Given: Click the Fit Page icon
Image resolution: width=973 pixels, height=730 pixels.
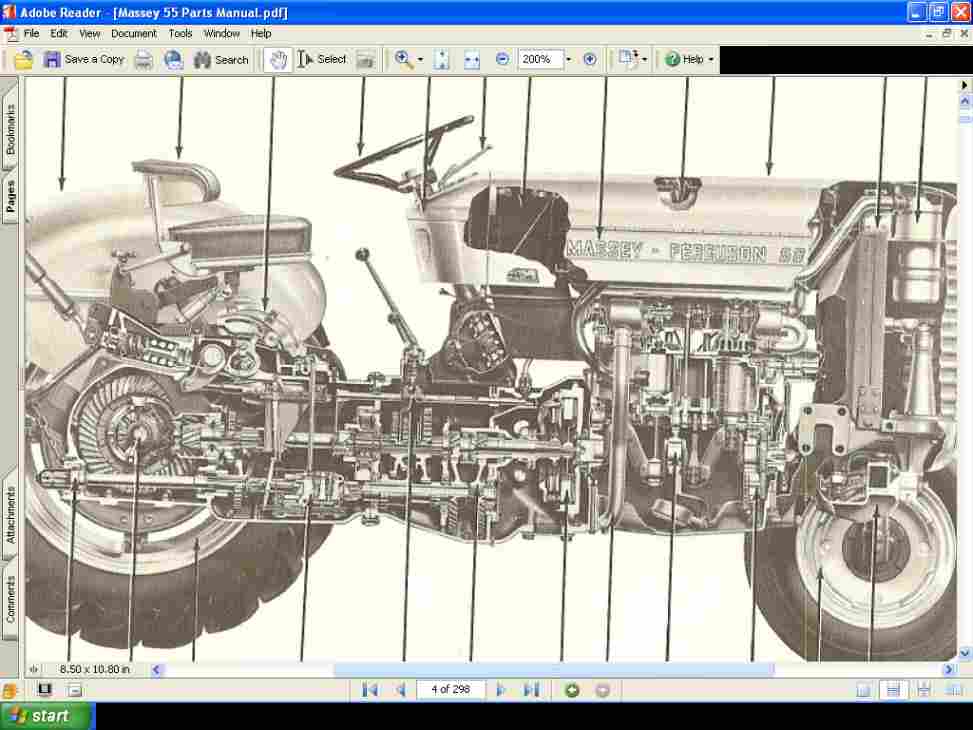Looking at the screenshot, I should coord(441,60).
